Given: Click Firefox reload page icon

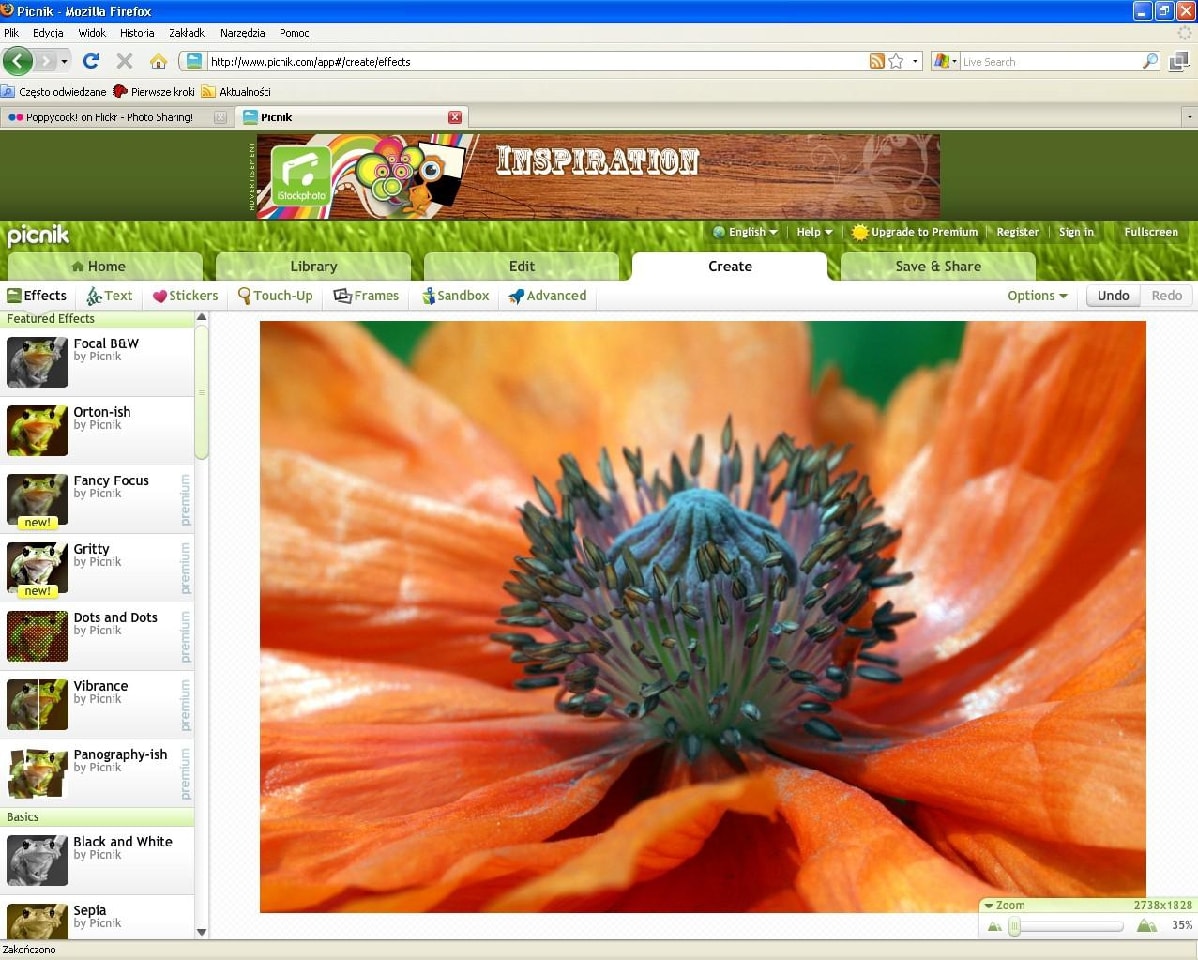Looking at the screenshot, I should click(91, 61).
